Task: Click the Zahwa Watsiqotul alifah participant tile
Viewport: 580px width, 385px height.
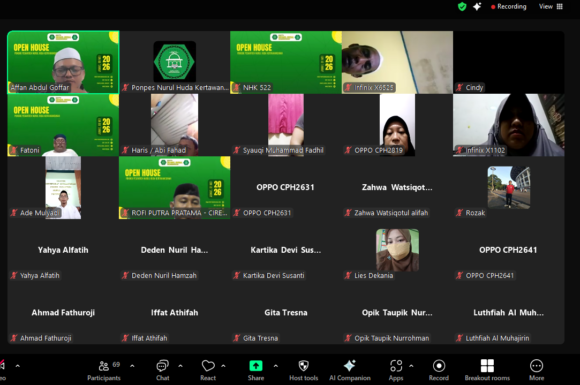Action: [397, 188]
